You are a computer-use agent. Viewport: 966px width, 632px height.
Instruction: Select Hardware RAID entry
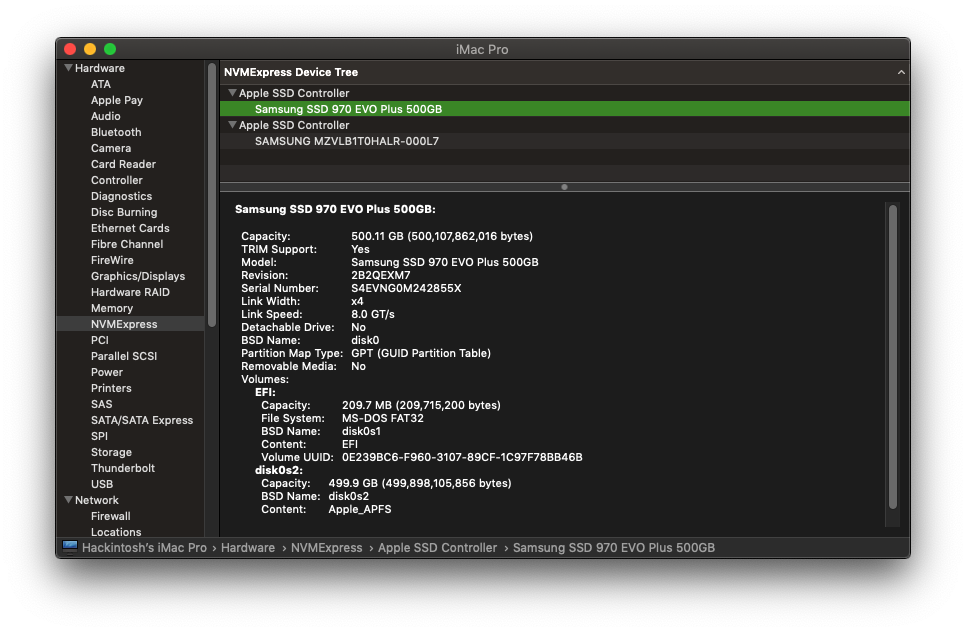click(130, 292)
